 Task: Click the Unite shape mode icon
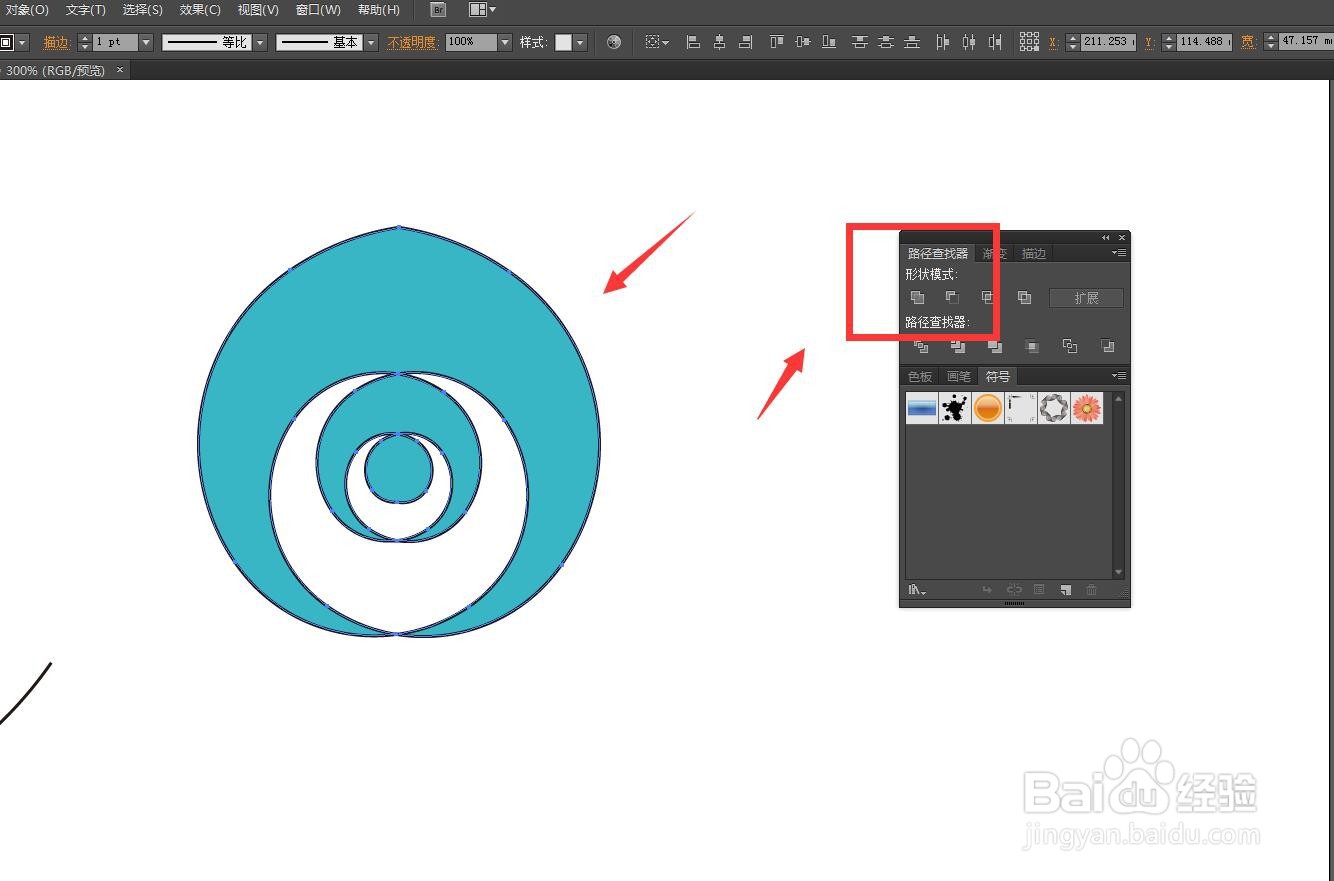point(917,297)
